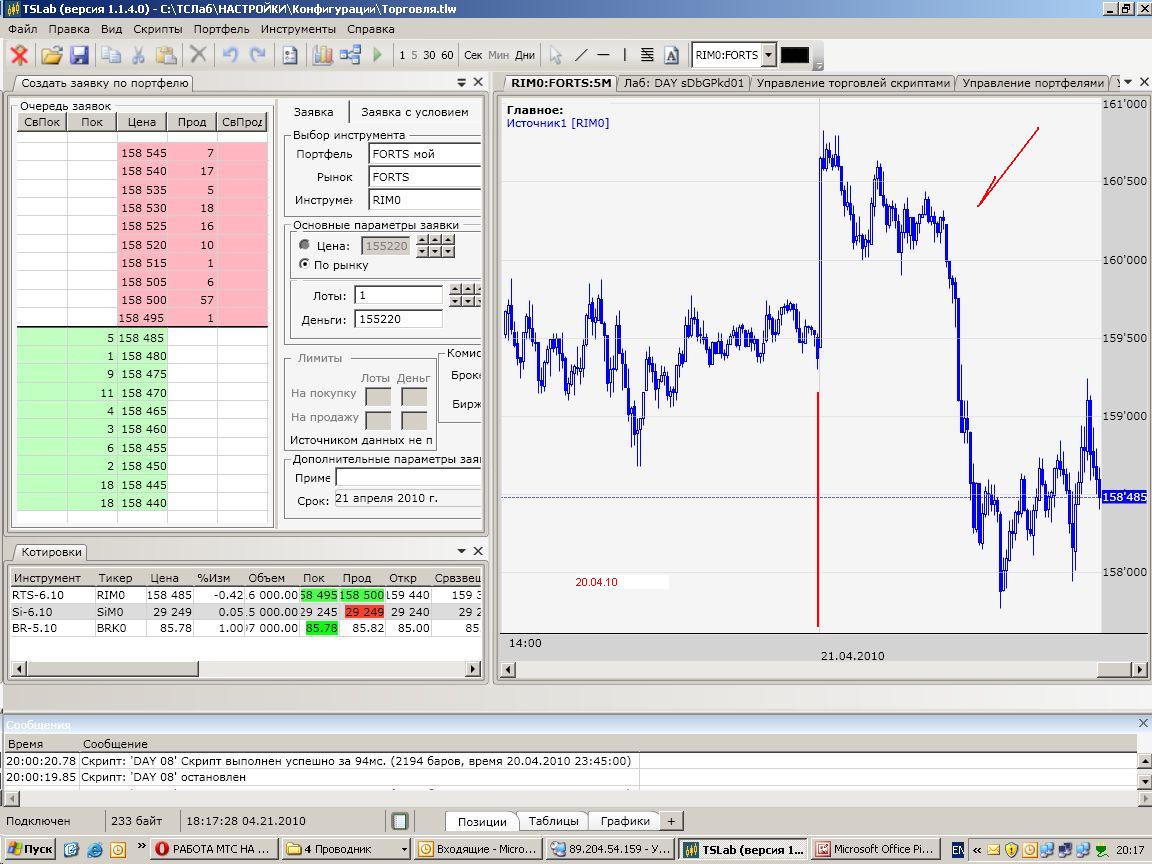Expand the RIM0:FORTS instrument dropdown
Image resolution: width=1152 pixels, height=864 pixels.
(768, 55)
